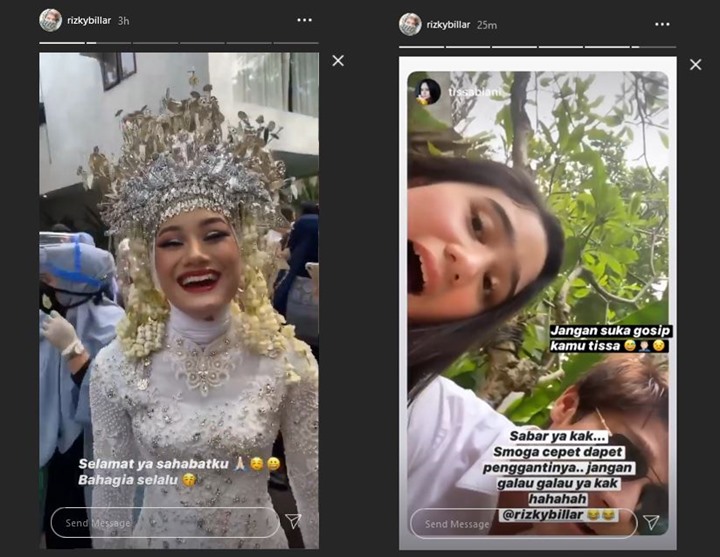Click the 'Bahagia selalu' caption line
This screenshot has width=720, height=557.
click(128, 480)
